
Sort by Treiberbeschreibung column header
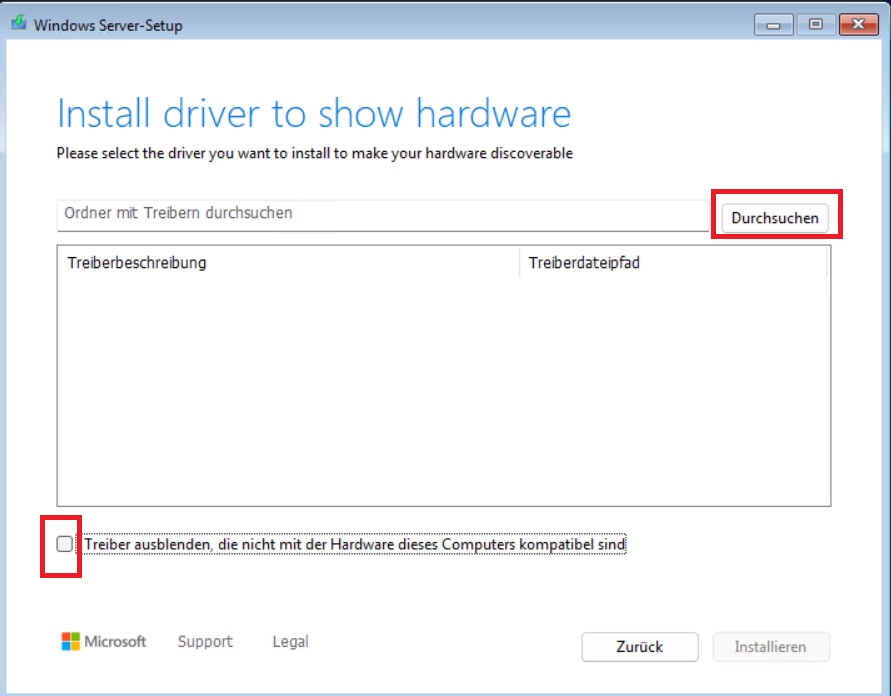pos(288,263)
